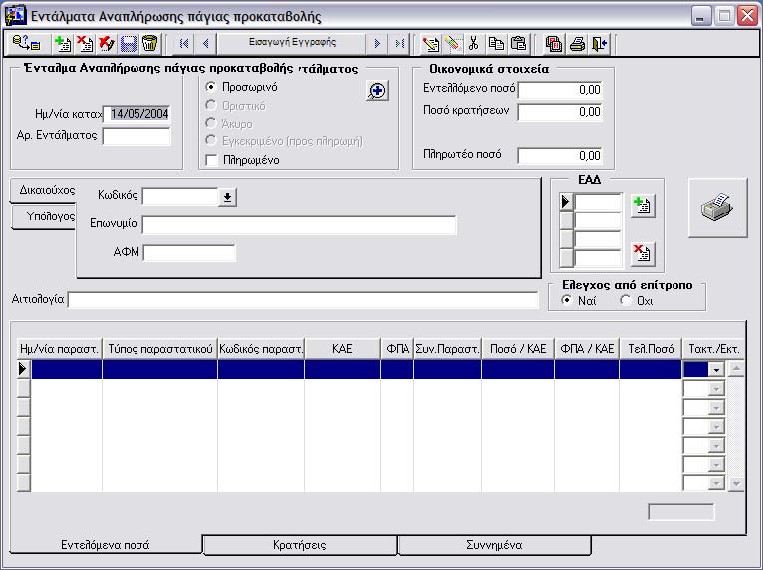This screenshot has height=570, width=763.
Task: Open the Συνημμένα tab
Action: click(x=494, y=546)
